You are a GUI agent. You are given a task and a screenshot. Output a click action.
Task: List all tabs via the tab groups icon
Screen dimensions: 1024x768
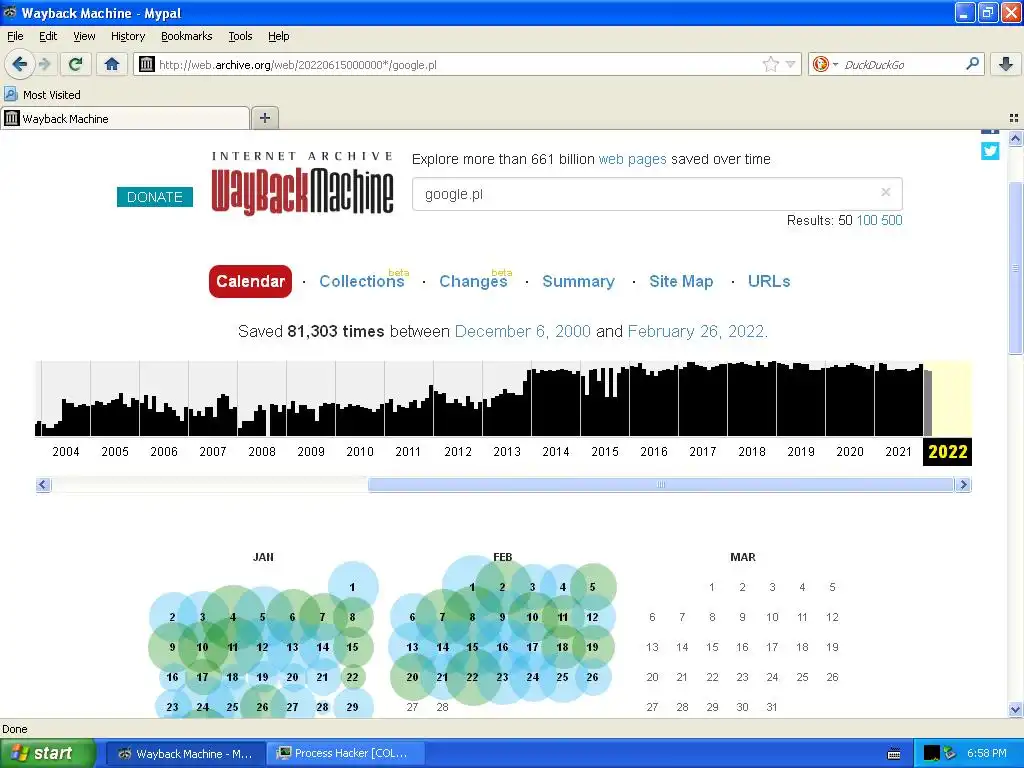pos(1014,118)
